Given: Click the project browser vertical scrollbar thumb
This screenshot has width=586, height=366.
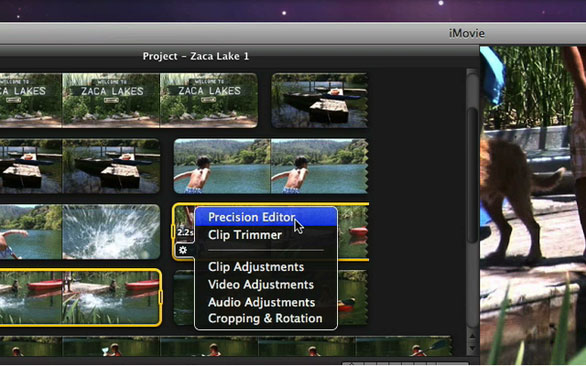Looking at the screenshot, I should point(473,175).
